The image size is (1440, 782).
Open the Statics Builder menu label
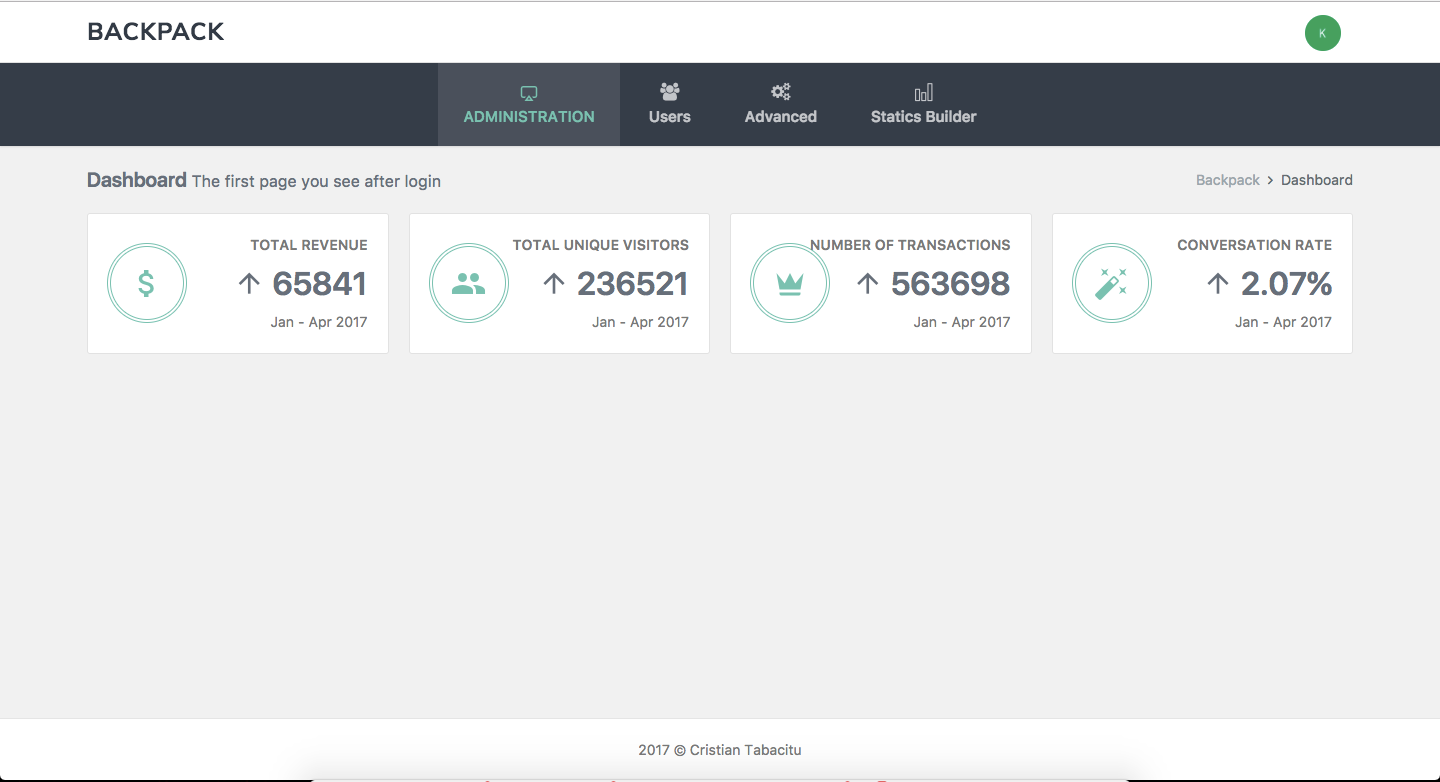pos(924,117)
